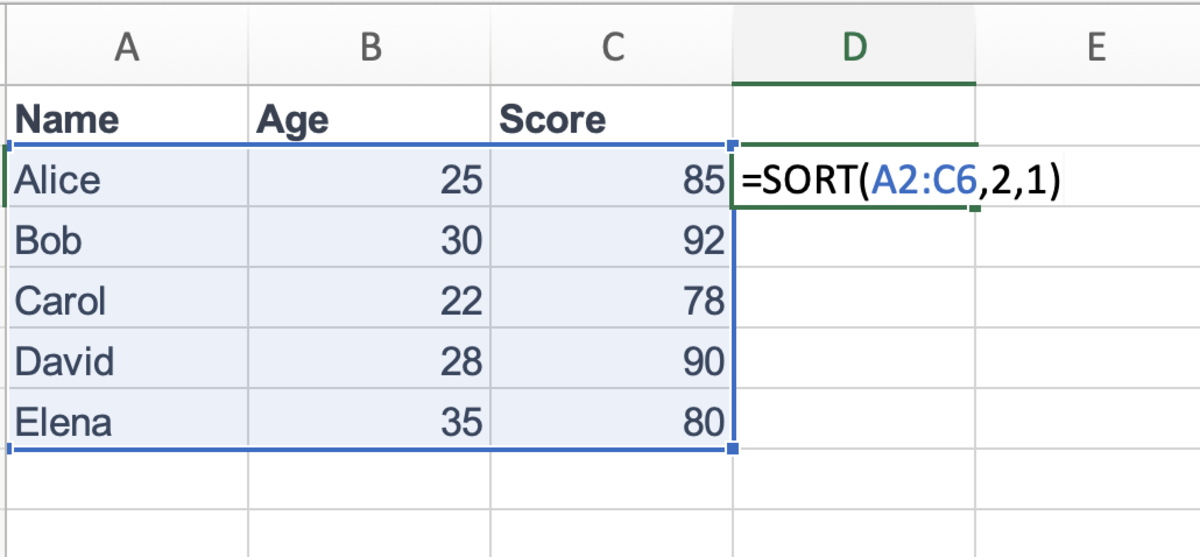Screen dimensions: 1200x557
Task: Click the range selection's bottom-right fill handle
Action: (x=735, y=448)
